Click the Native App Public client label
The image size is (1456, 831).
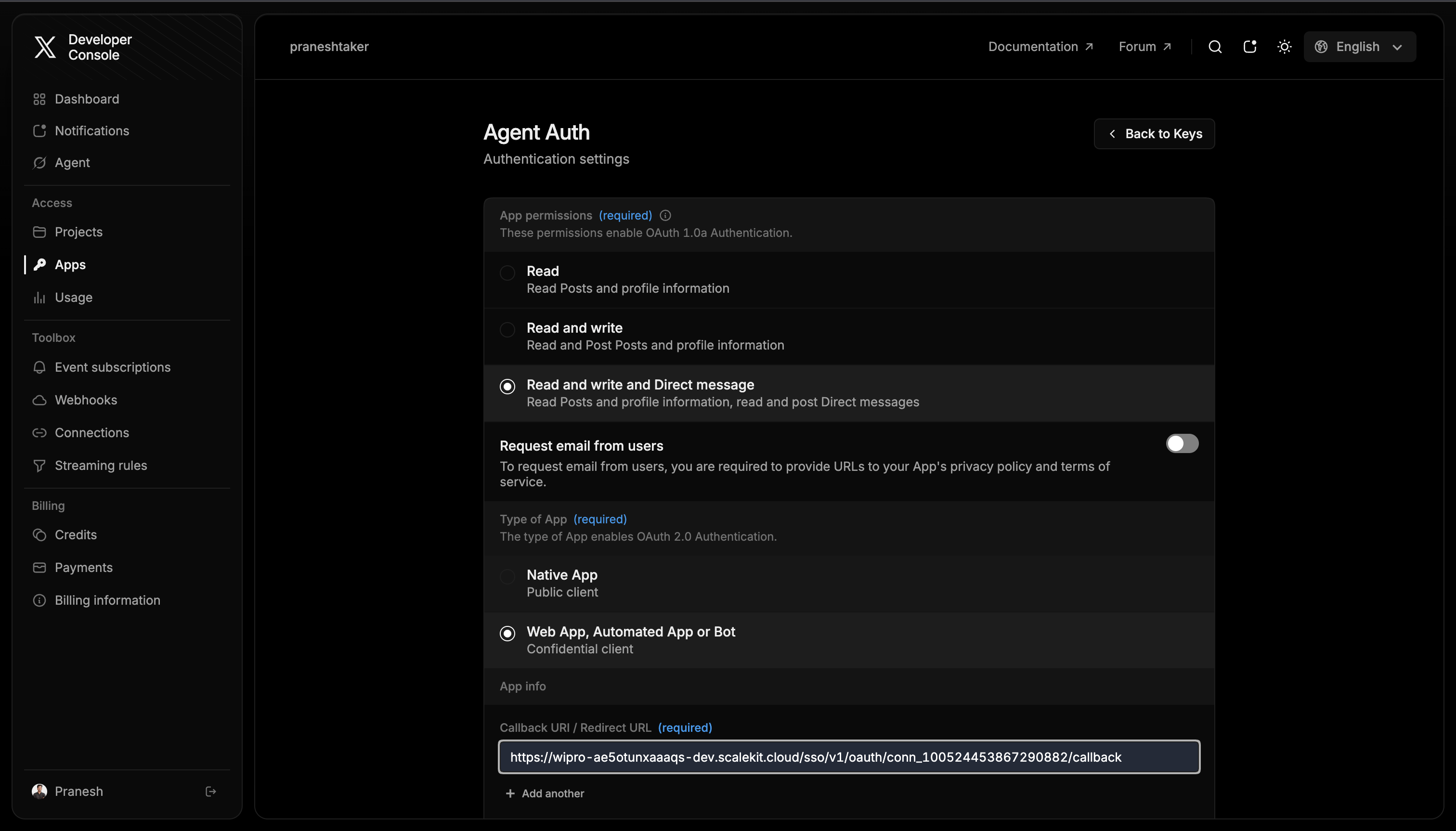click(561, 584)
